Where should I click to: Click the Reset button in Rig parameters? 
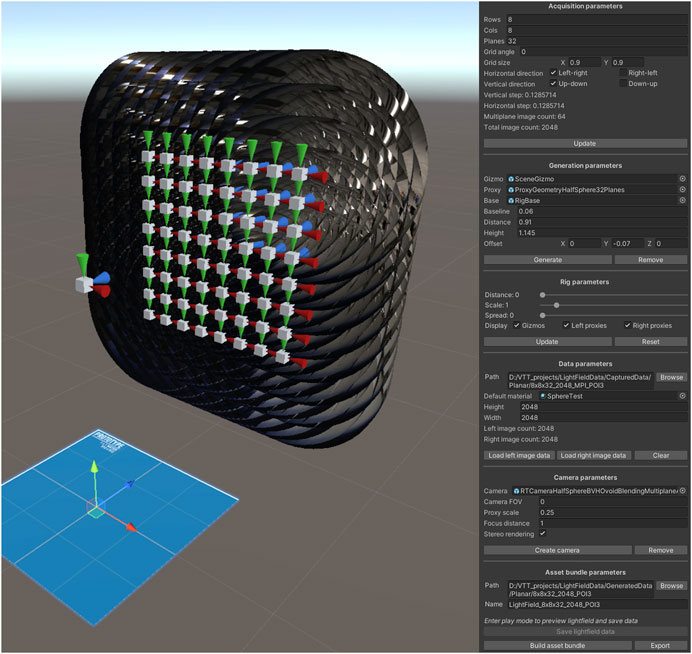[651, 342]
